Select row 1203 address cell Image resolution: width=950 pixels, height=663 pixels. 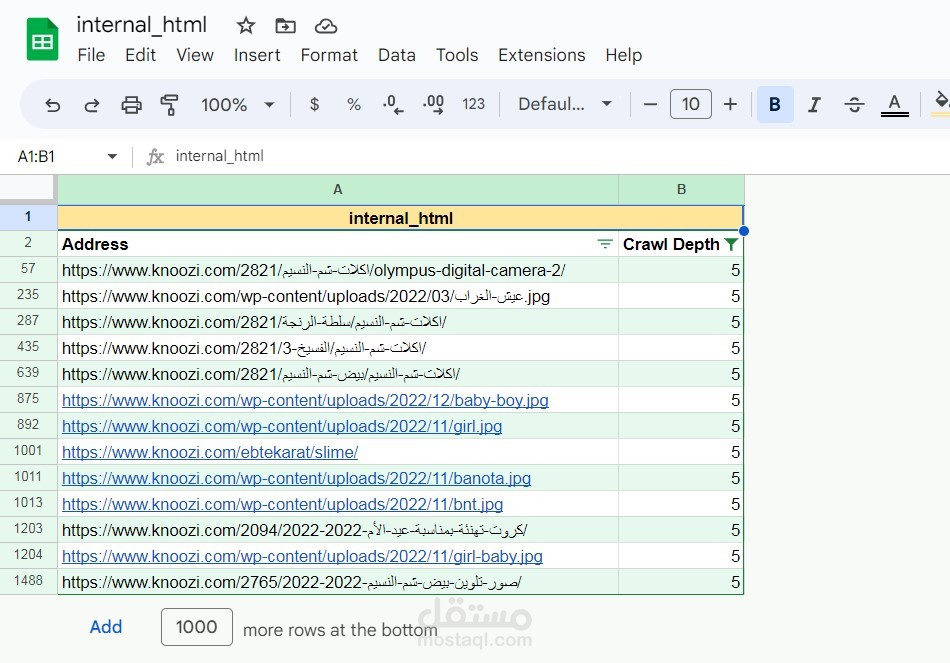[338, 530]
